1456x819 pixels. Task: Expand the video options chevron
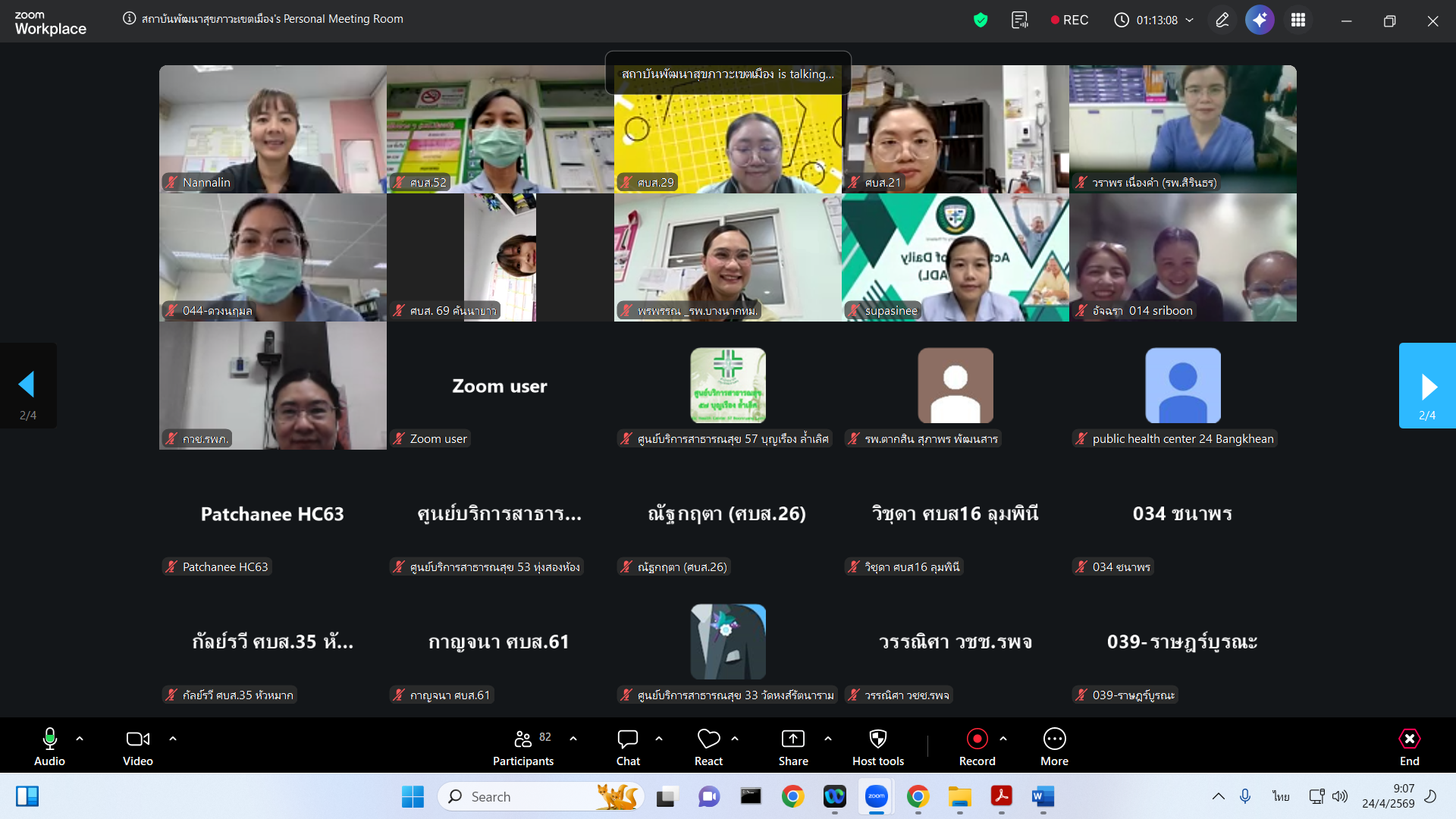coord(173,738)
